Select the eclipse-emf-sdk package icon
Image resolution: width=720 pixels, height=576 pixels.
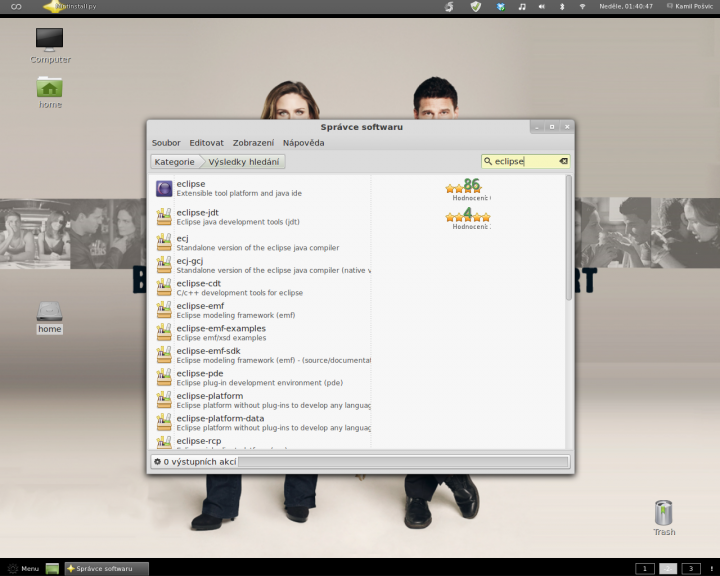point(164,355)
